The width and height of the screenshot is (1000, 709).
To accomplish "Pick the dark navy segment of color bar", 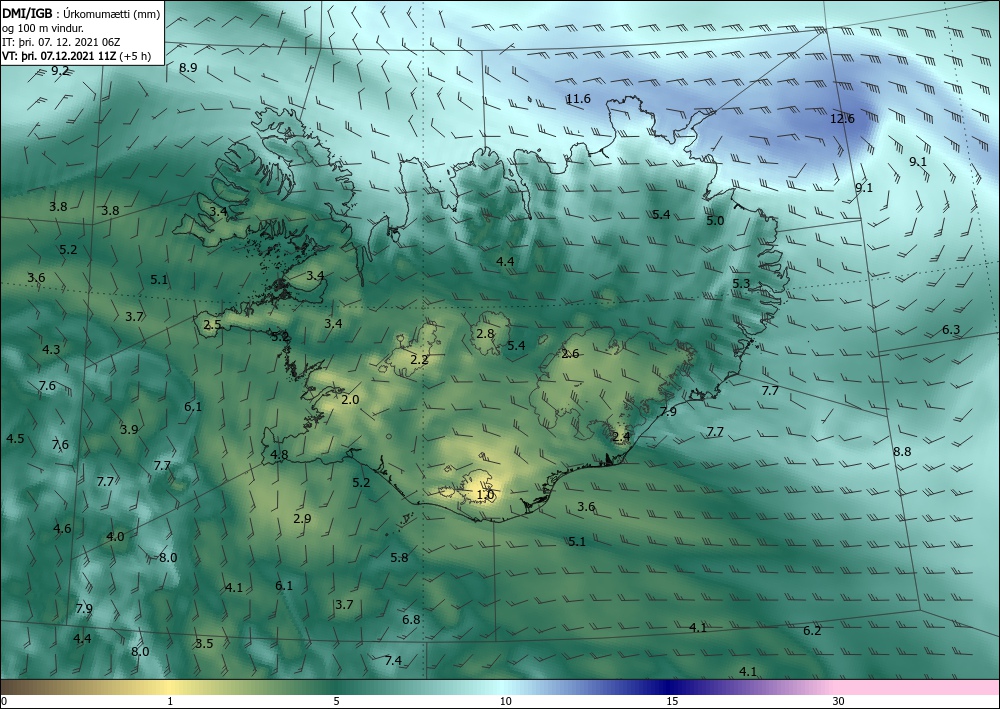I will point(666,687).
